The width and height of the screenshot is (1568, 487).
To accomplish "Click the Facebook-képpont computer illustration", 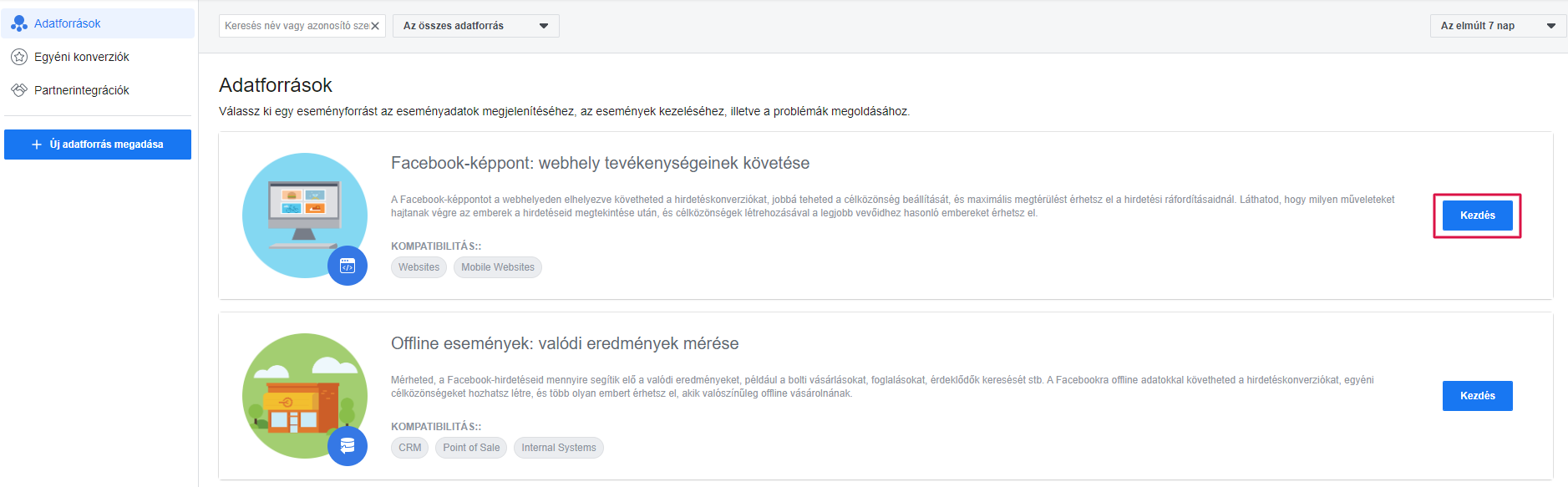I will pos(305,216).
